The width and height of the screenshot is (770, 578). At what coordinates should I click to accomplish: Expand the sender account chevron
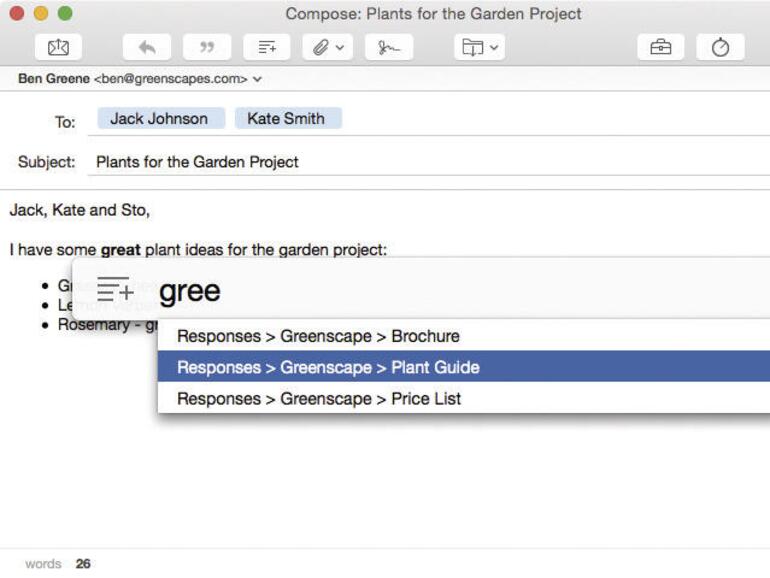258,78
